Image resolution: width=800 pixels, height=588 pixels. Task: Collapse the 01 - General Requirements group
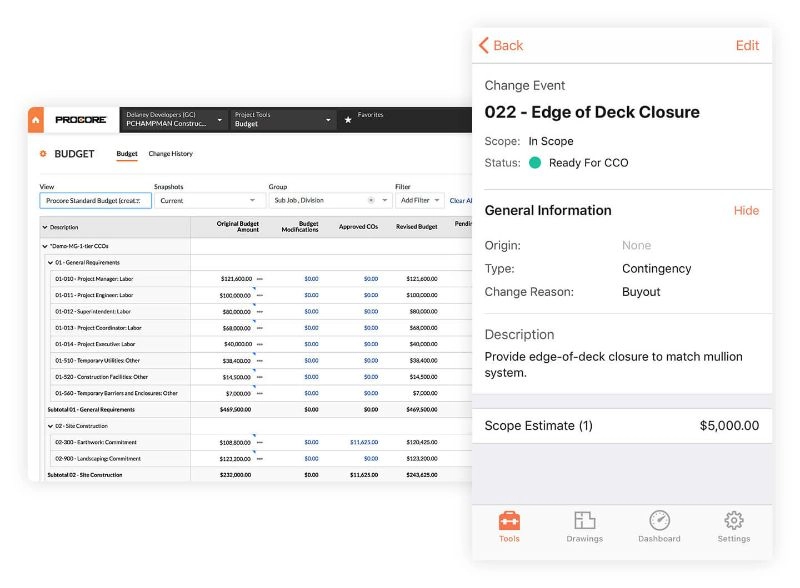[51, 262]
